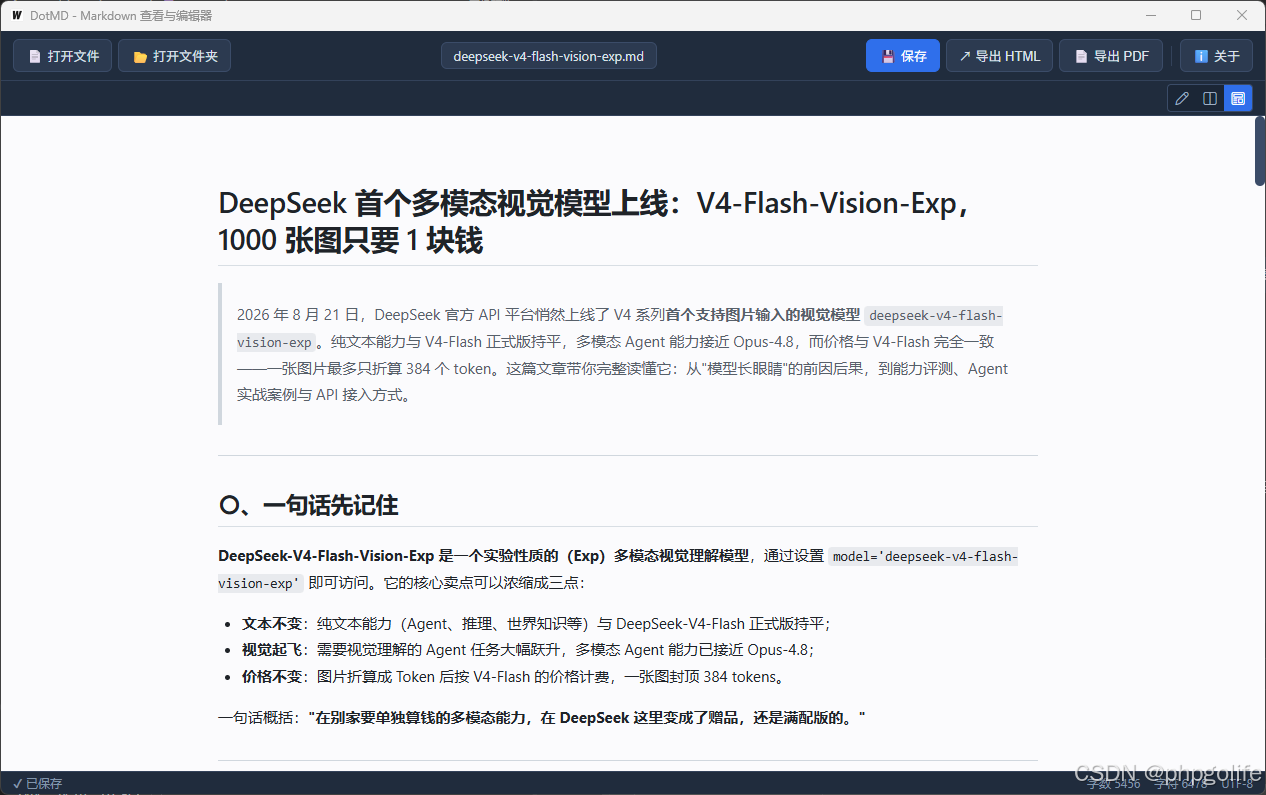Click the DotMD app logo icon

tap(17, 16)
